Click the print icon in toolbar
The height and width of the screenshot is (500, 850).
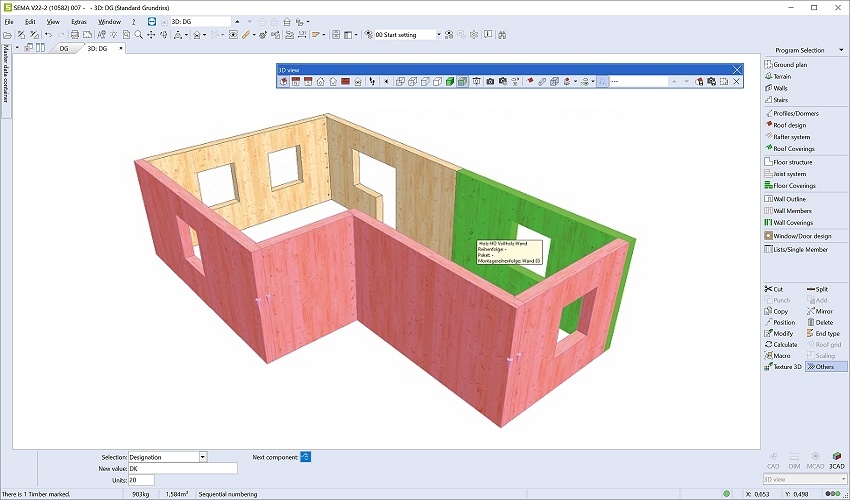[x=75, y=35]
